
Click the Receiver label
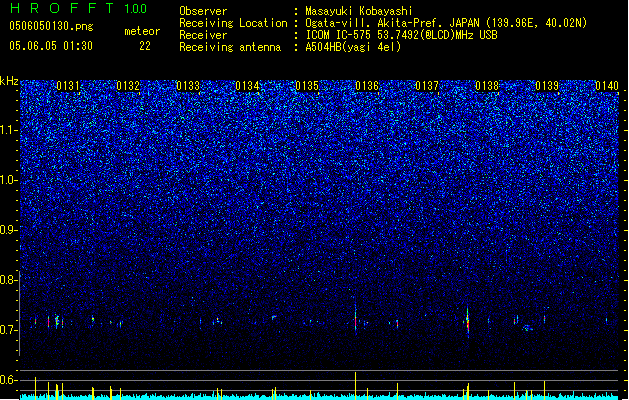point(203,35)
